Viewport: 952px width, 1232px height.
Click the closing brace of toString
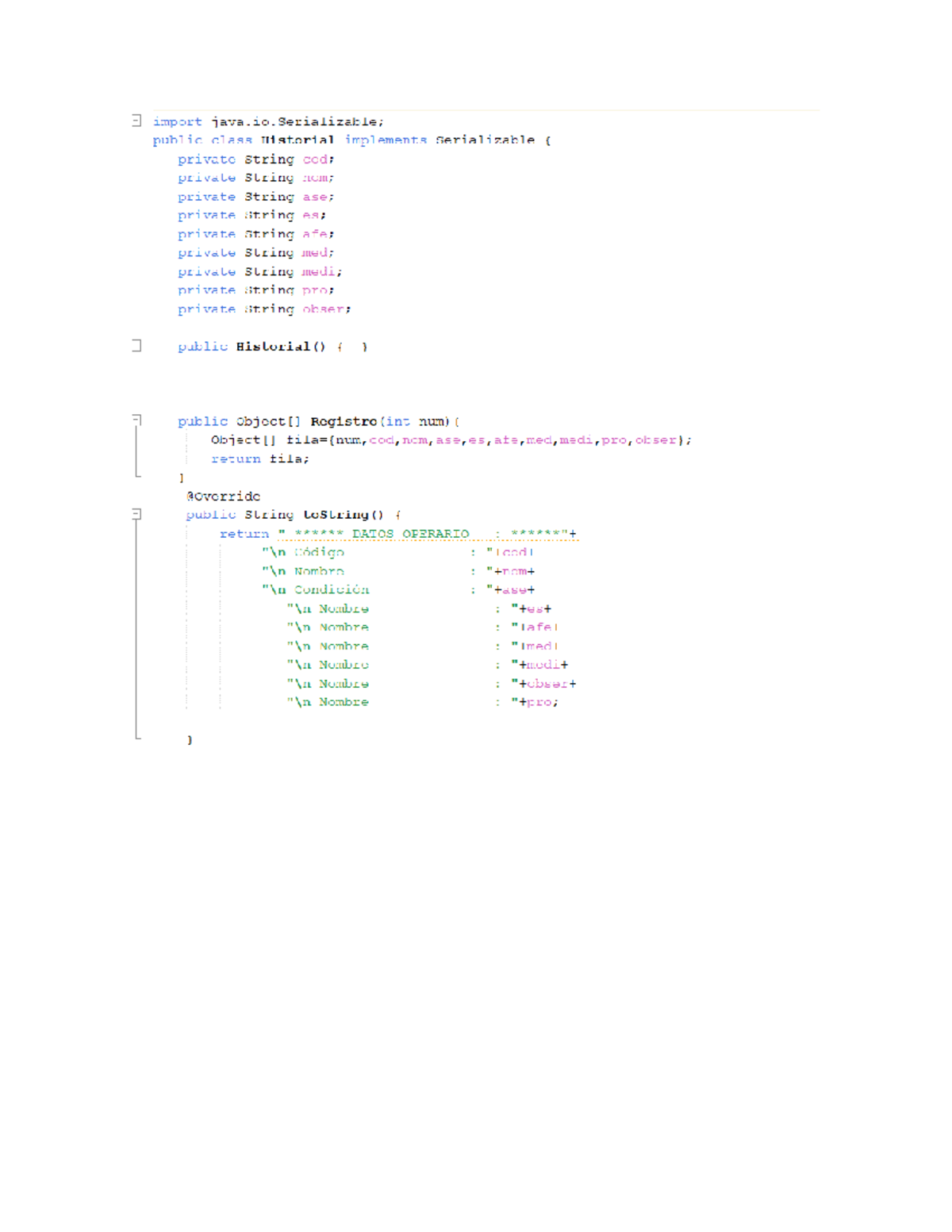(x=190, y=739)
